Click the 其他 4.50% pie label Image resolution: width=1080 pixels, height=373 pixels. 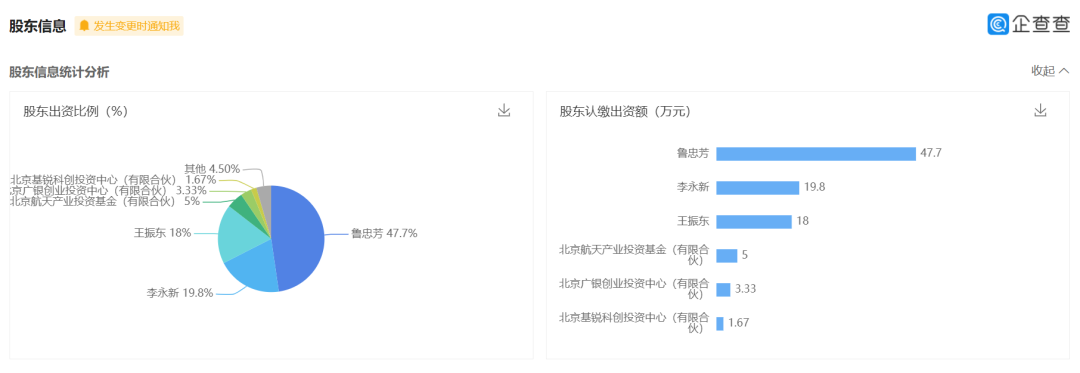tap(212, 168)
